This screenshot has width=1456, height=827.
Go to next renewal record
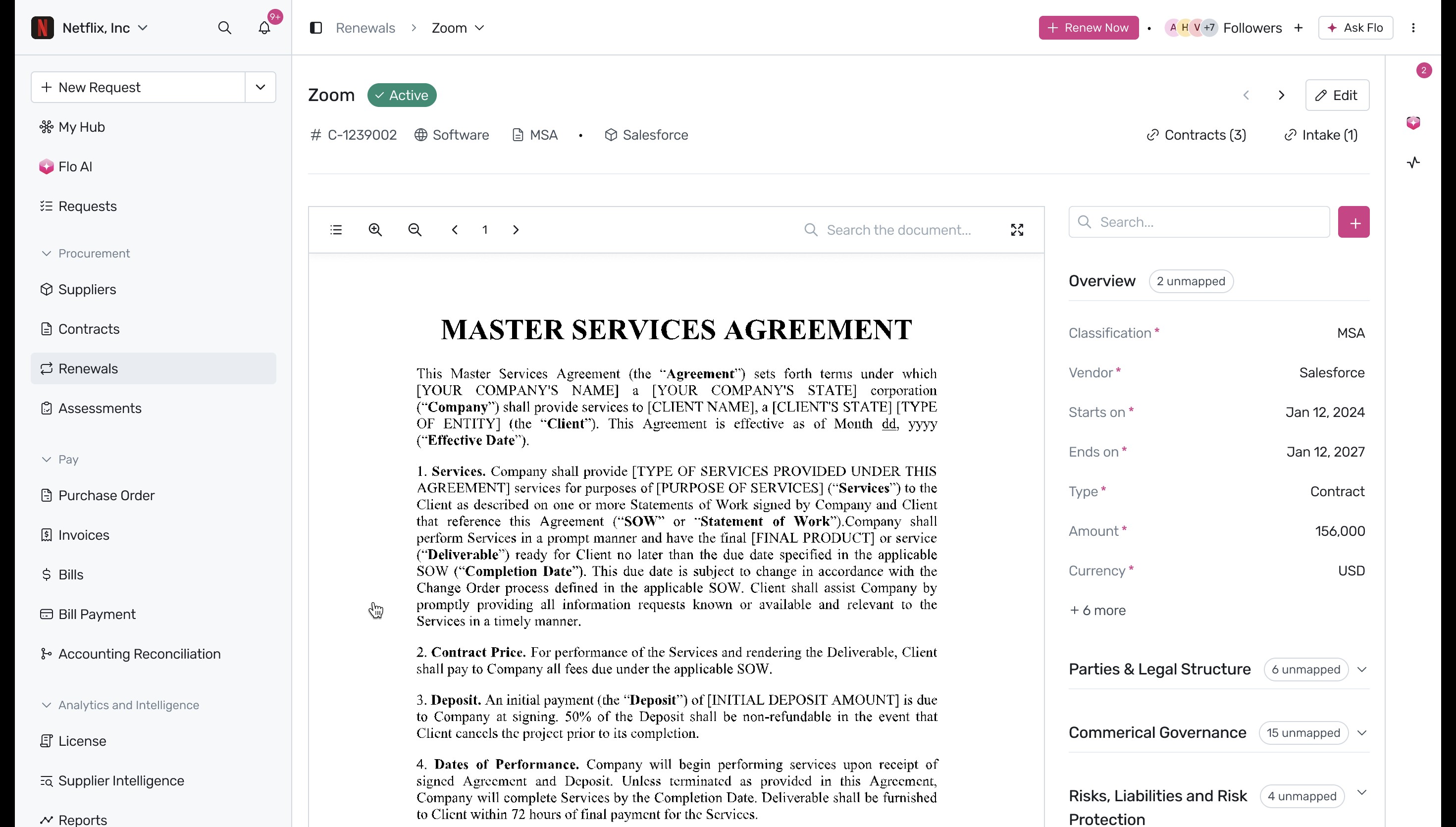coord(1281,95)
